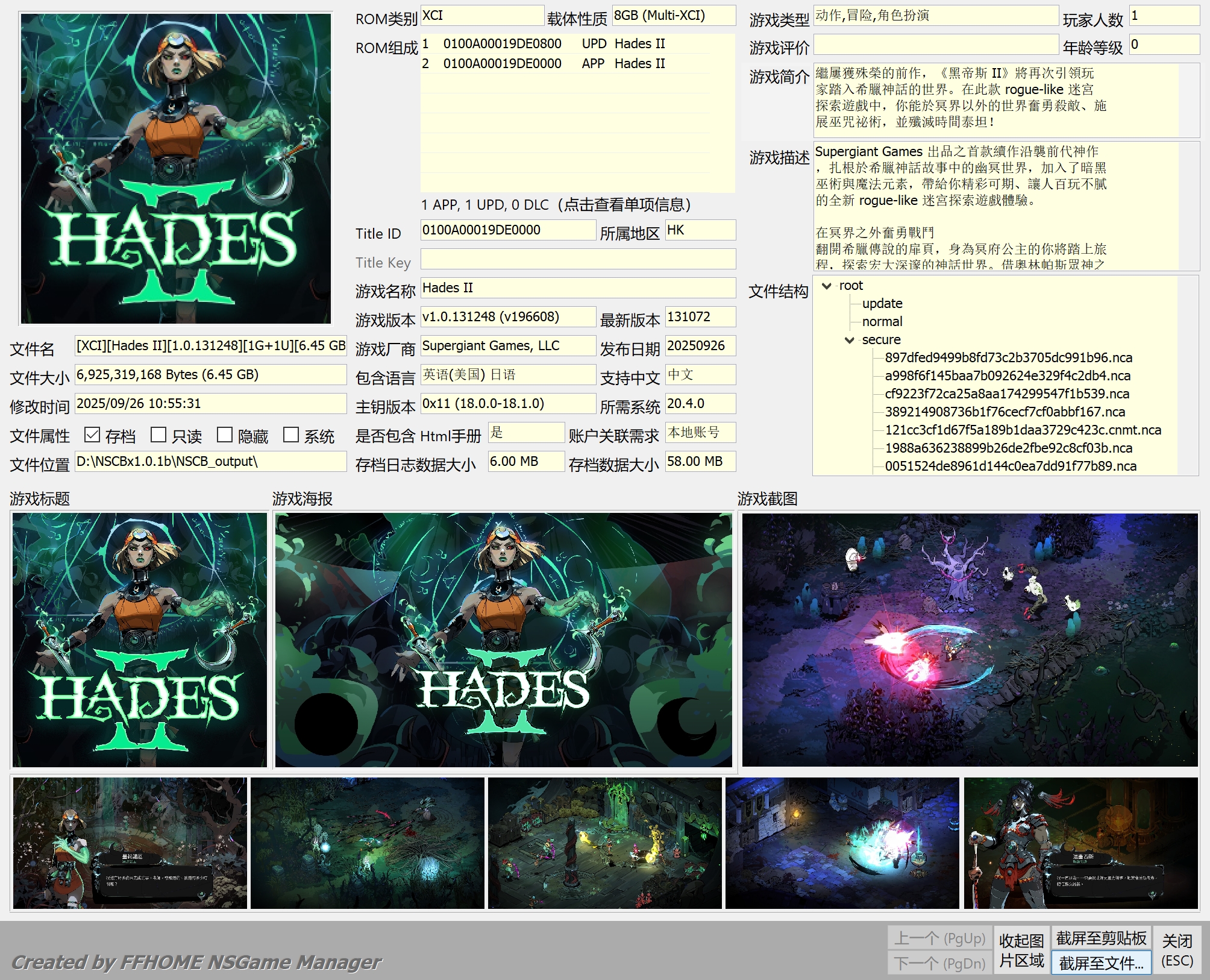
Task: Click the Title ID input field
Action: pyautogui.click(x=507, y=230)
